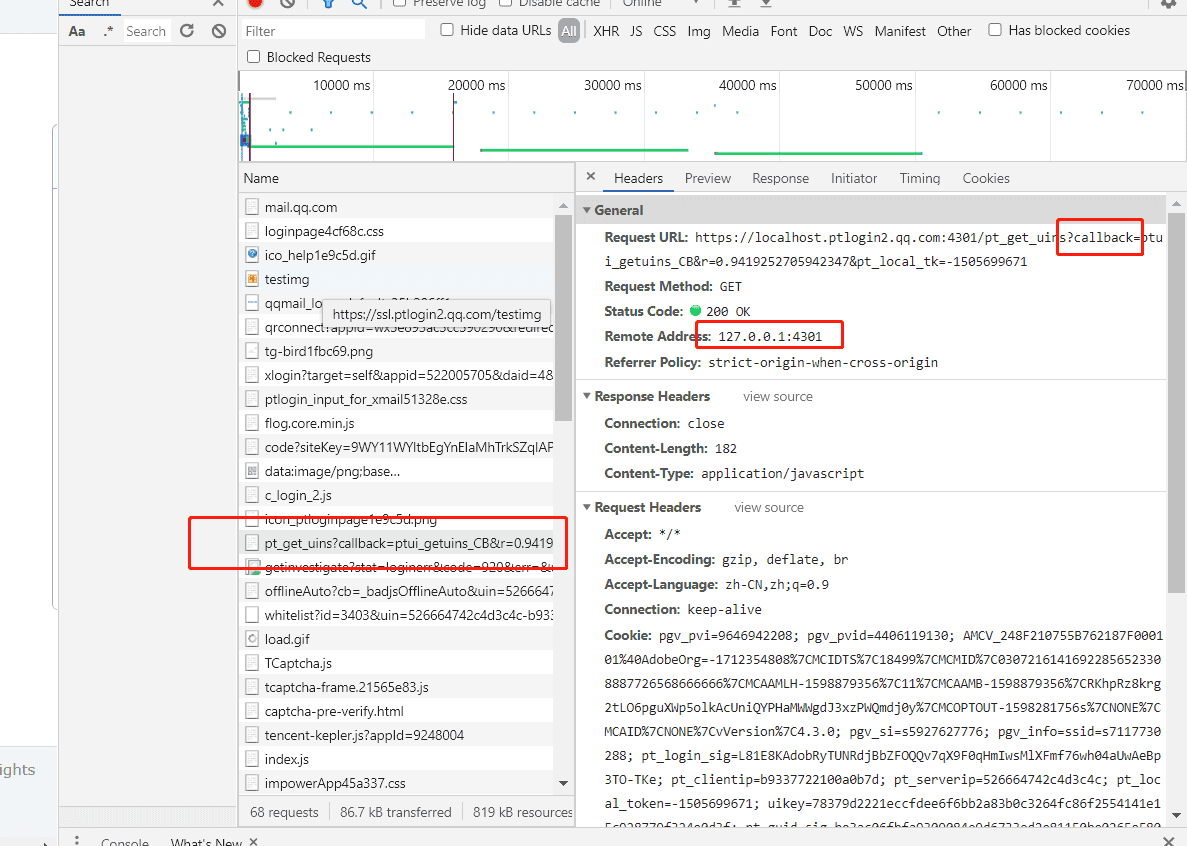
Task: View source of Response Headers
Action: point(777,397)
